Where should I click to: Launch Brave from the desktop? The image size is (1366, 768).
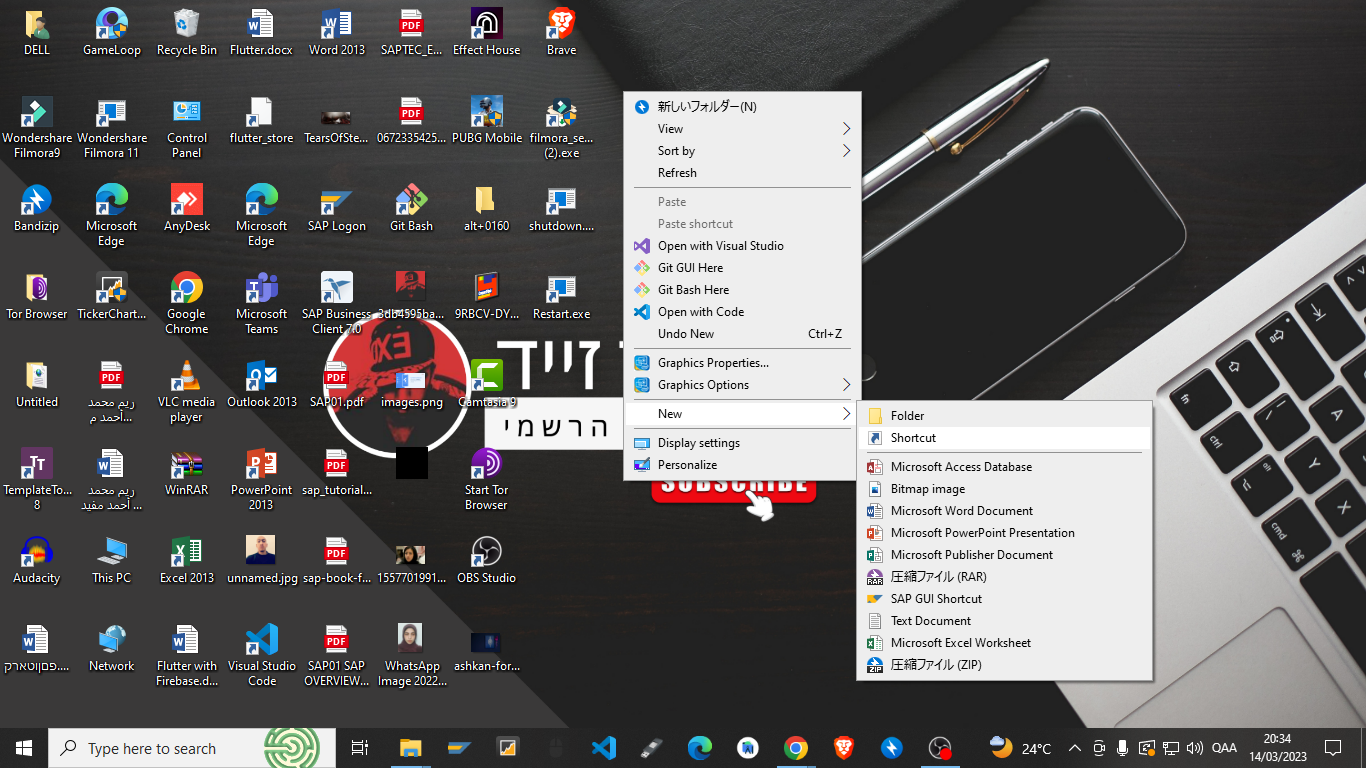click(x=561, y=32)
